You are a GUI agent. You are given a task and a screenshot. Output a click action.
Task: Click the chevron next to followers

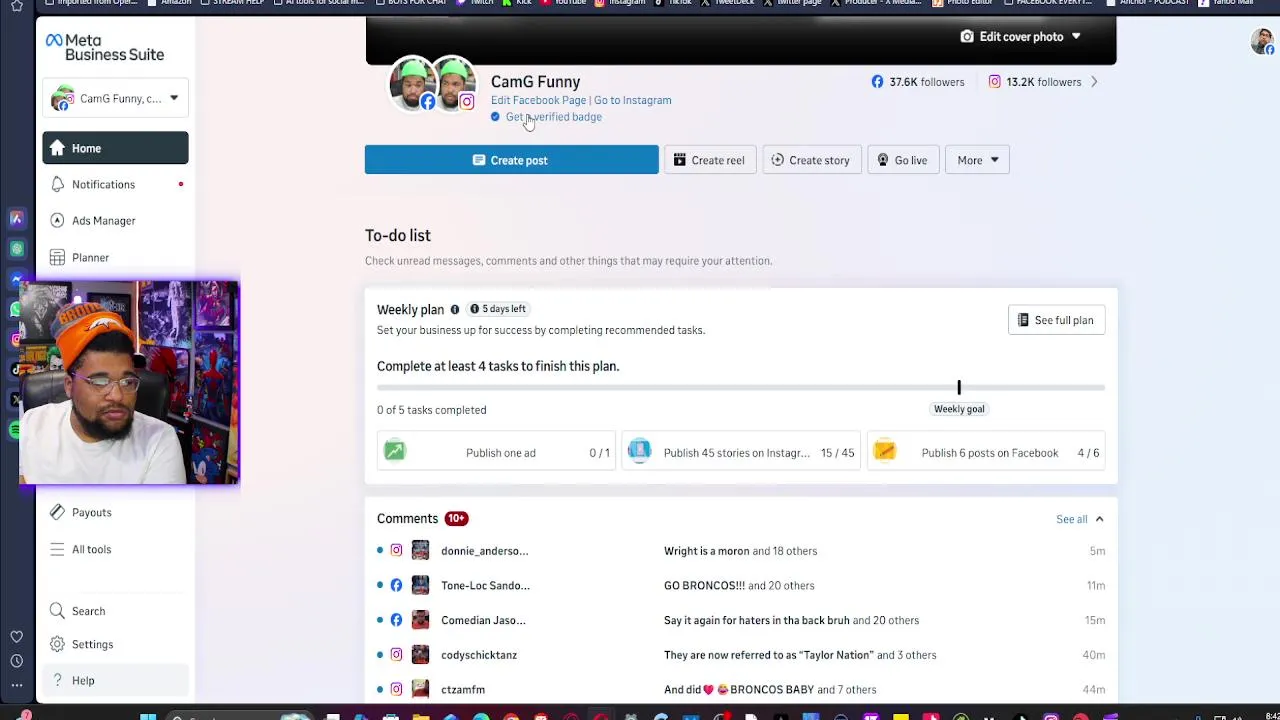1094,82
